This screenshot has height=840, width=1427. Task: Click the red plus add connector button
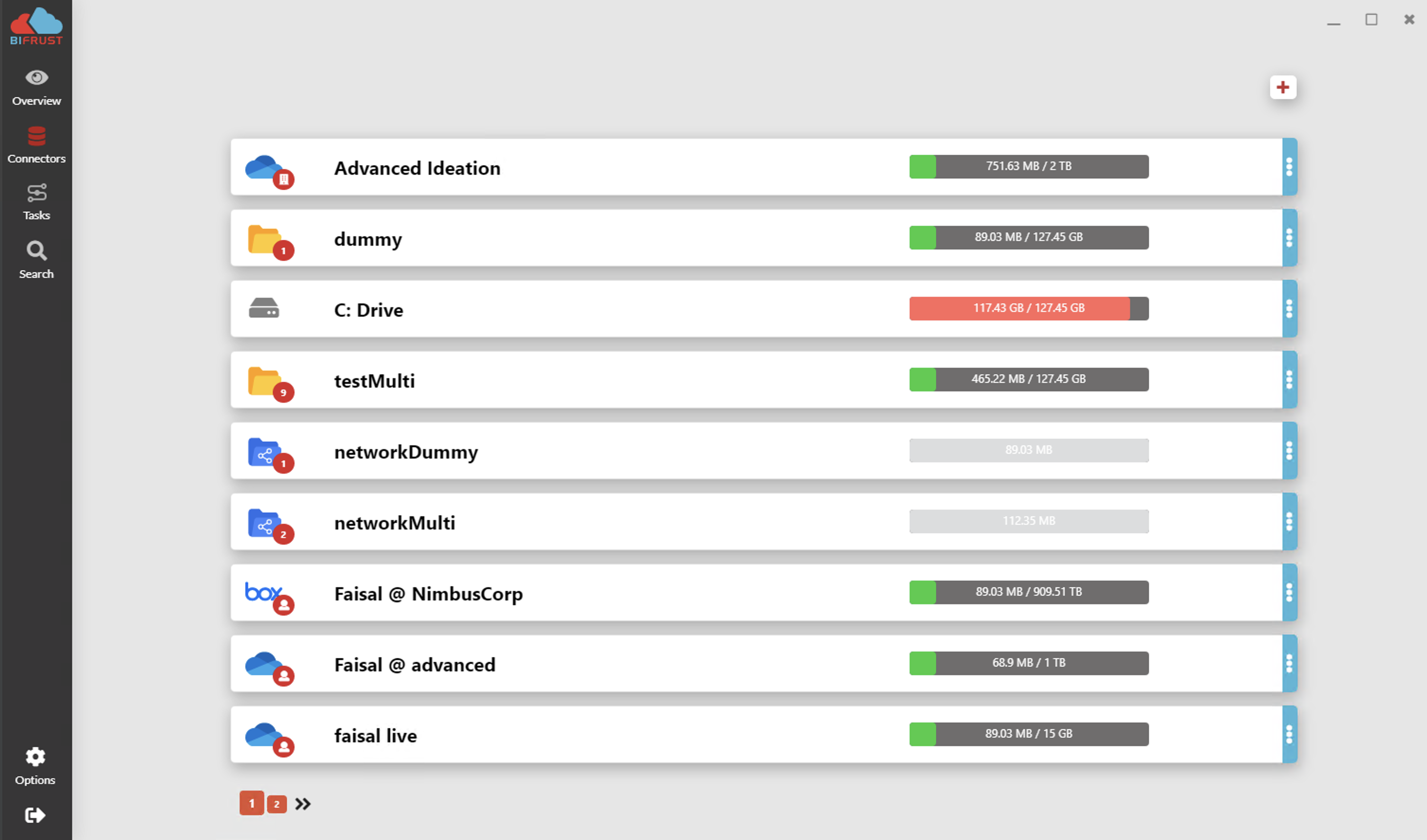[x=1283, y=87]
